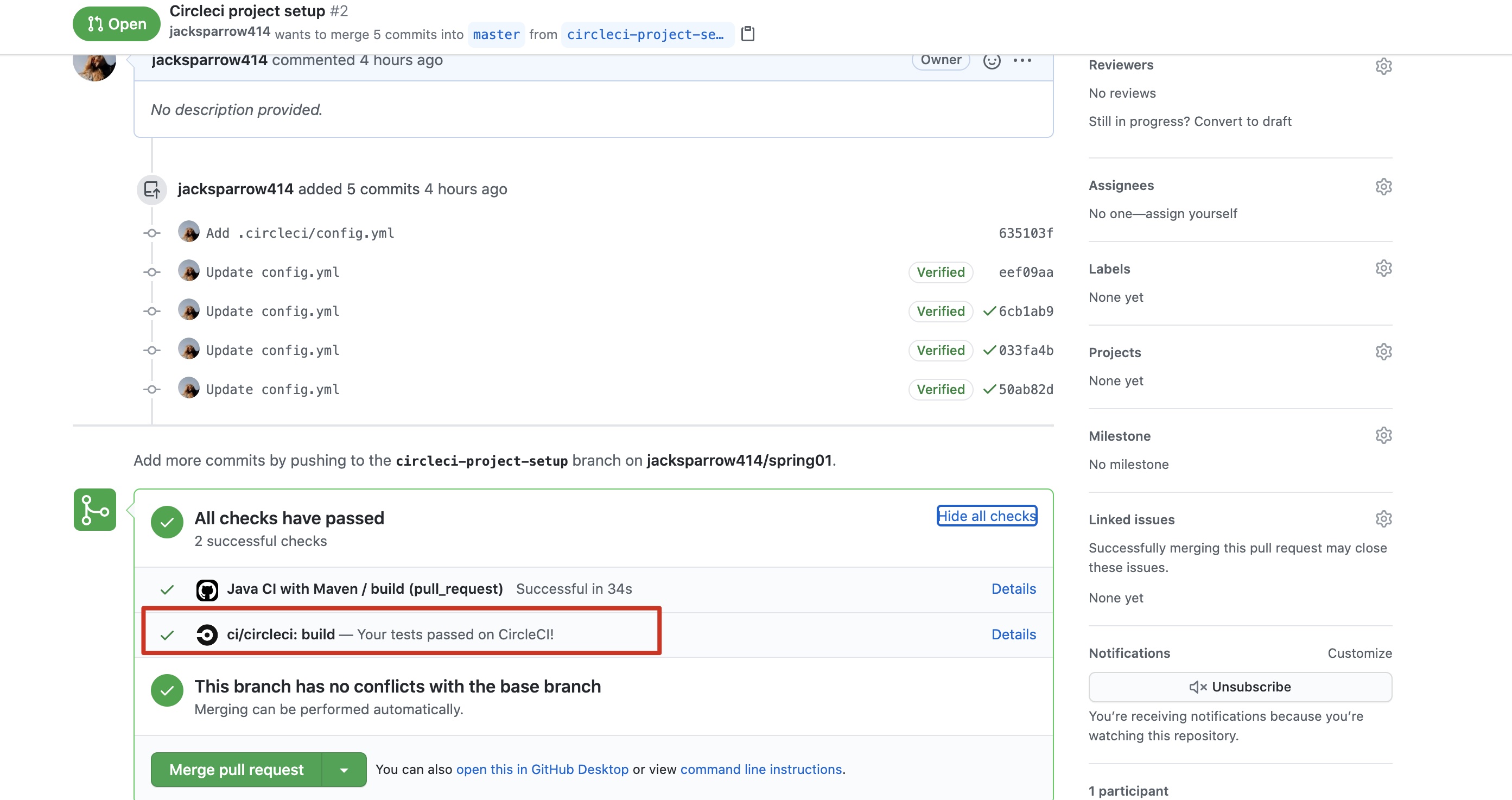Click the Octocat icon on the Maven check
This screenshot has width=1512, height=800.
pyautogui.click(x=207, y=589)
